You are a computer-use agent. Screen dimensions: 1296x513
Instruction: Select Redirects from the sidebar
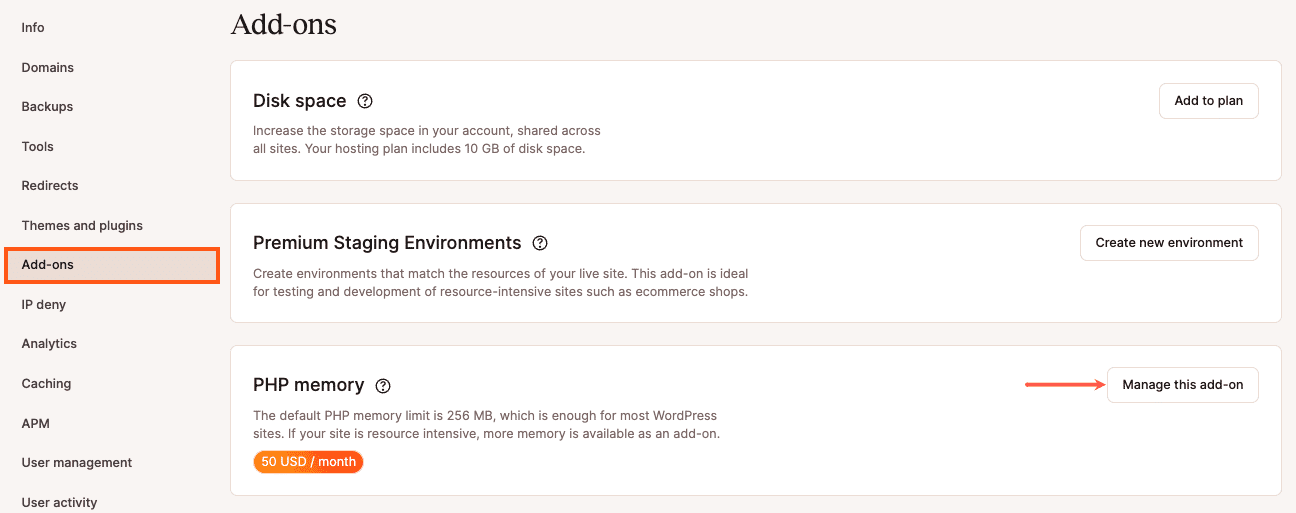point(50,186)
